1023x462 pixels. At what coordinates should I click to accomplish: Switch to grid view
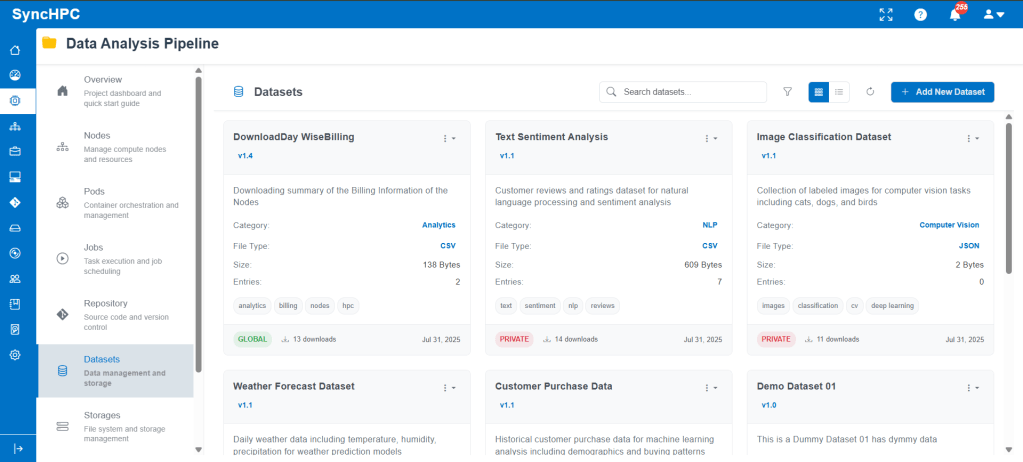coord(819,92)
